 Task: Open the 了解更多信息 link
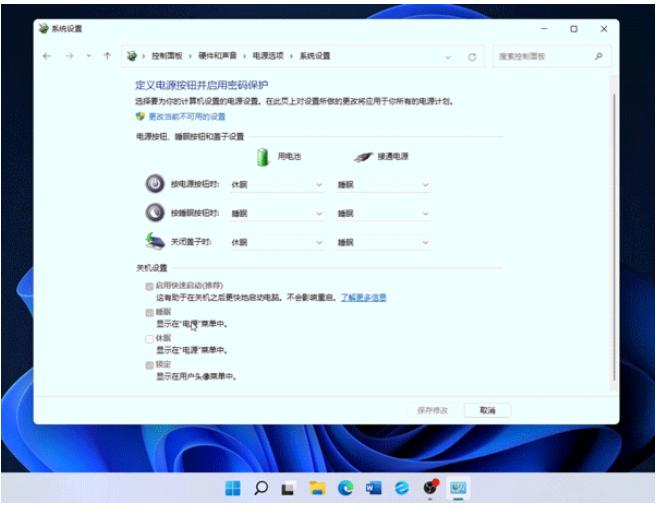click(363, 297)
